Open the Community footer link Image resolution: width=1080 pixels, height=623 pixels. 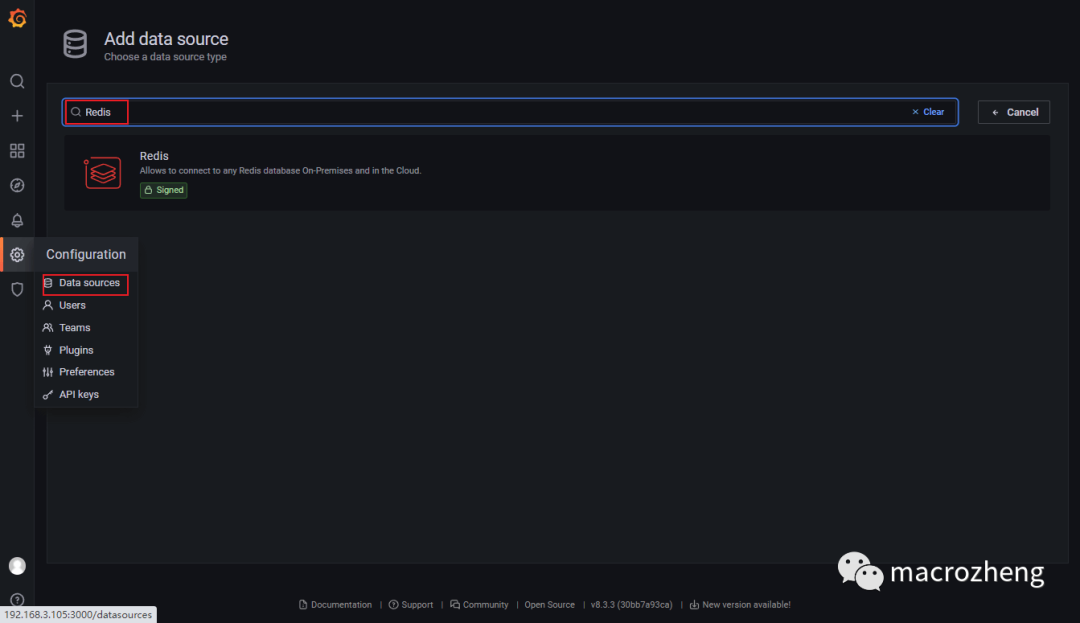click(x=479, y=604)
